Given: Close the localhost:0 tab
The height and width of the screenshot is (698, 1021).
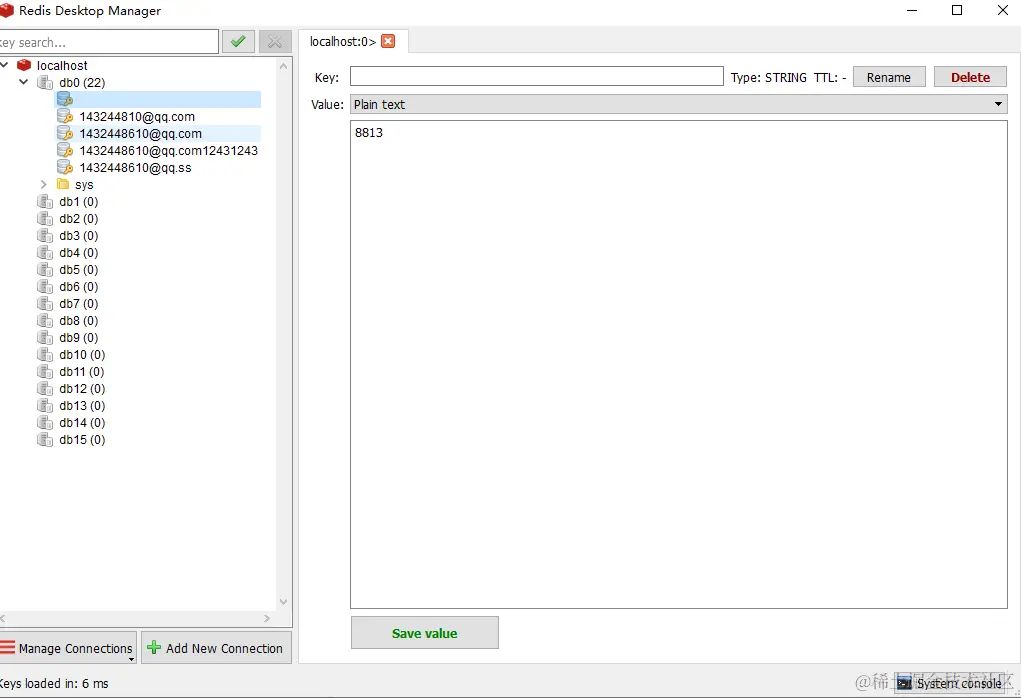Looking at the screenshot, I should click(388, 42).
